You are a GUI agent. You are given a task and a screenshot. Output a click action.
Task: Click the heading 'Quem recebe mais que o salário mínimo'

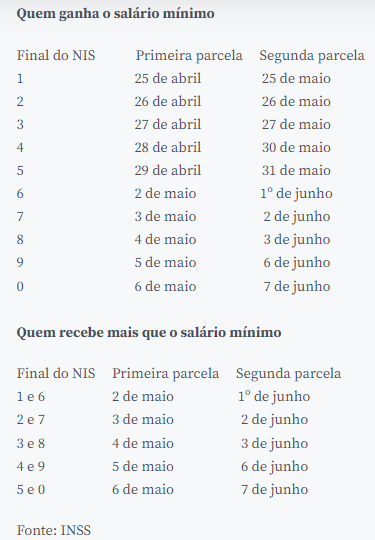click(149, 333)
